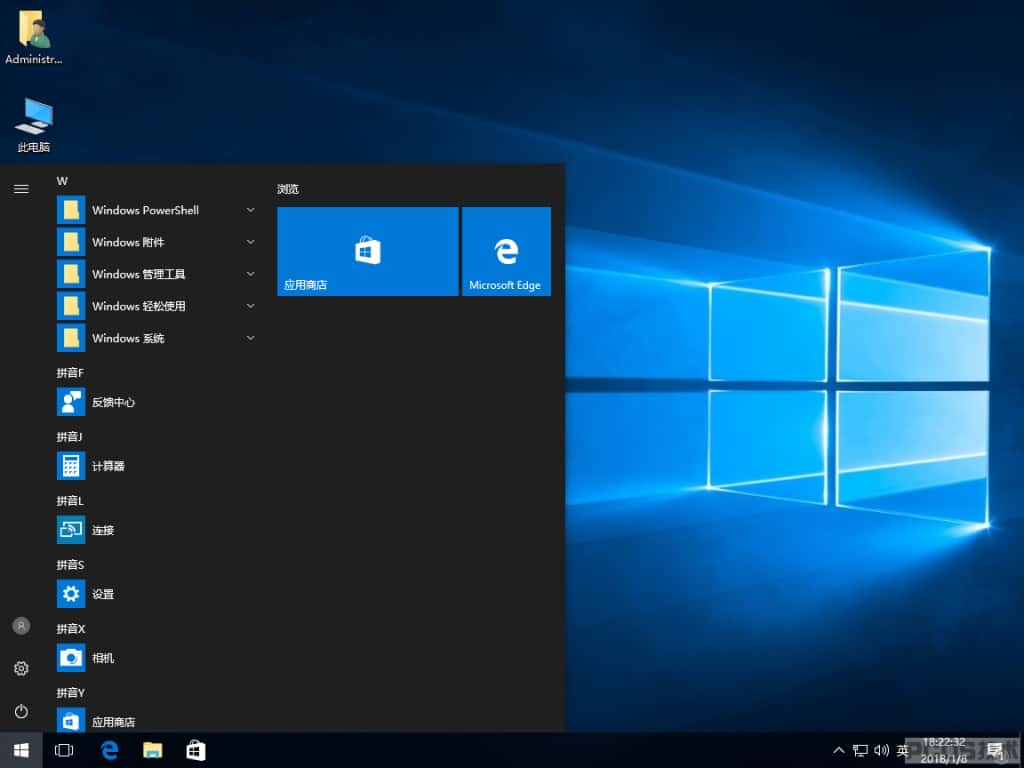Viewport: 1024px width, 768px height.
Task: Open Task View from the taskbar
Action: [64, 750]
